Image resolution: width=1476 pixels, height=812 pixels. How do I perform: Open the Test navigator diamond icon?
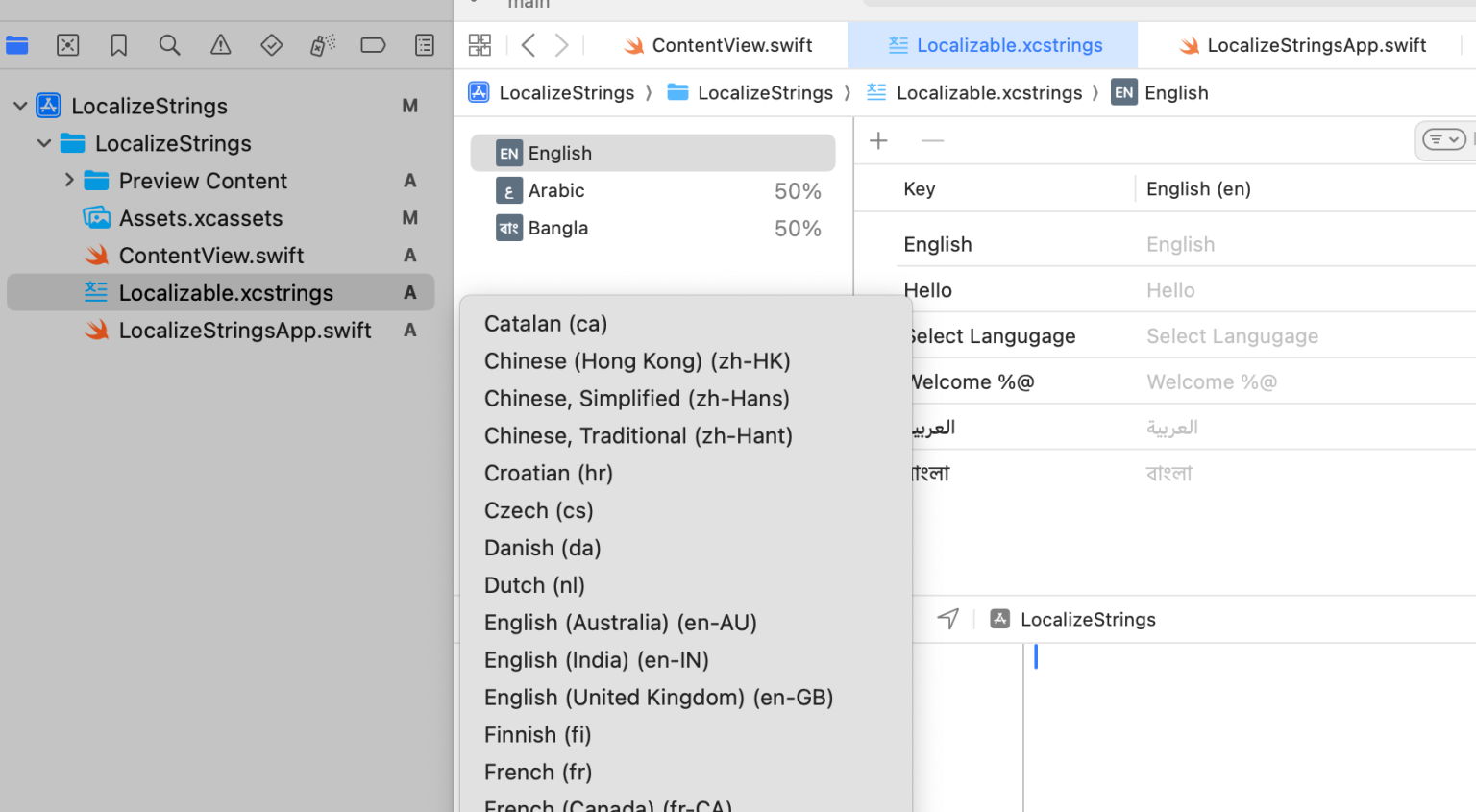coord(271,45)
